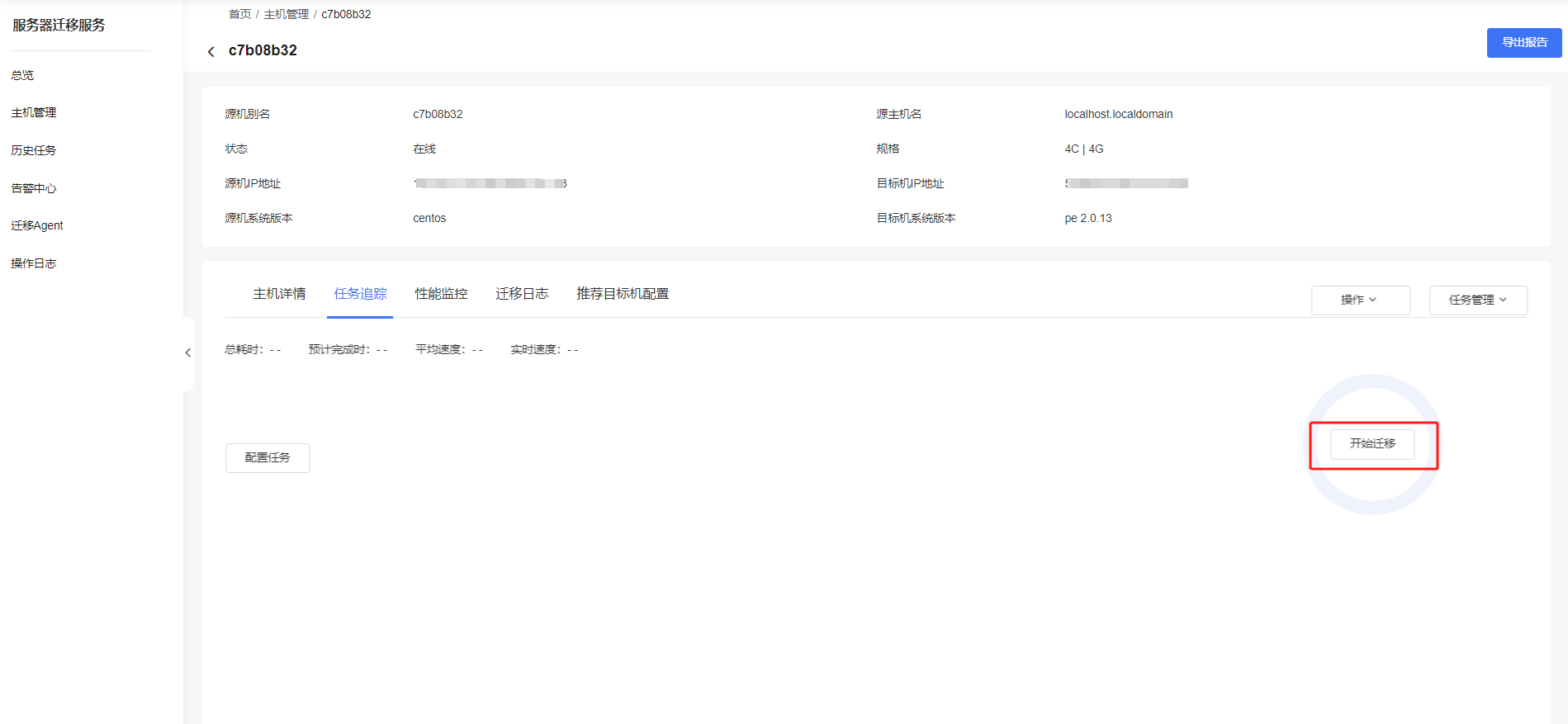Open 总览 in the sidebar
The height and width of the screenshot is (724, 1568).
[22, 75]
